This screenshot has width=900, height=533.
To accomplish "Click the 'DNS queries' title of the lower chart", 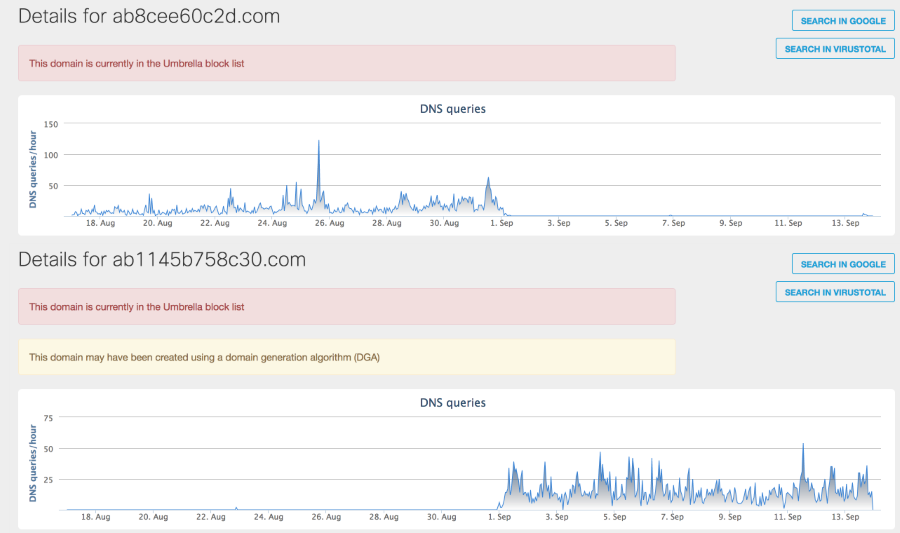I will (x=452, y=403).
